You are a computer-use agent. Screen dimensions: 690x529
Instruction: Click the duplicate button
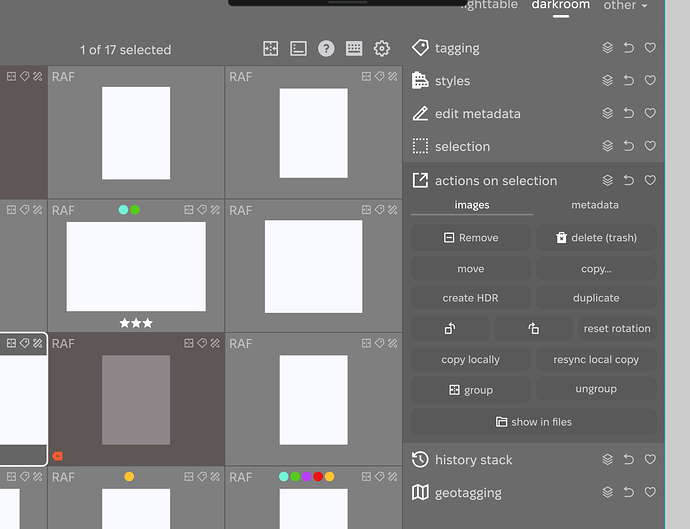pos(596,298)
